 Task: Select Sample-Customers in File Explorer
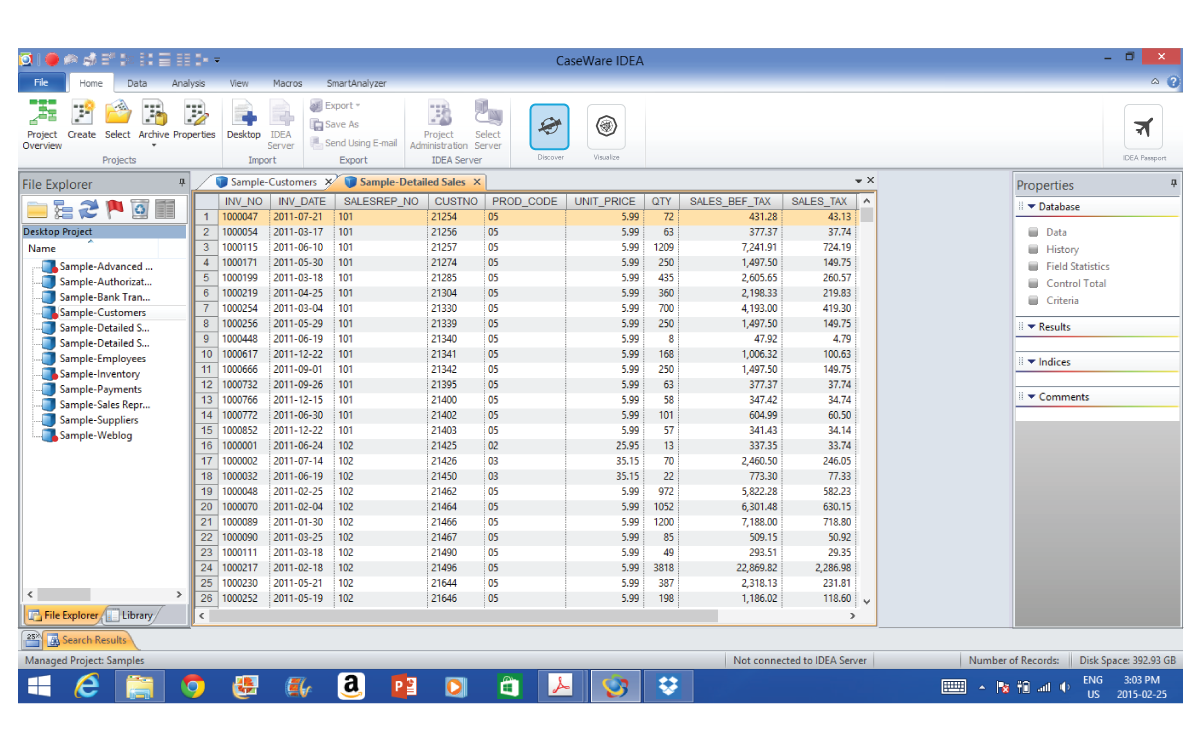point(102,312)
